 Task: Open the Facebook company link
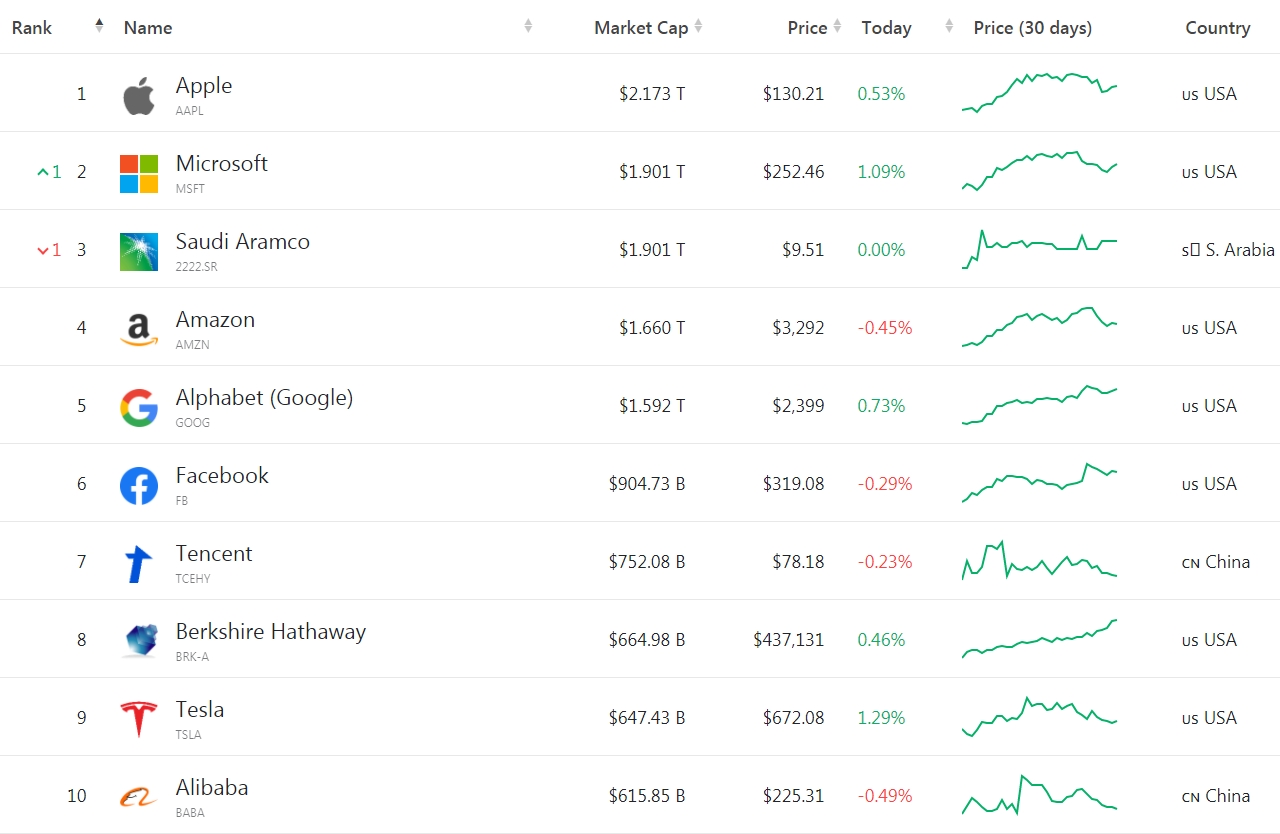[222, 476]
